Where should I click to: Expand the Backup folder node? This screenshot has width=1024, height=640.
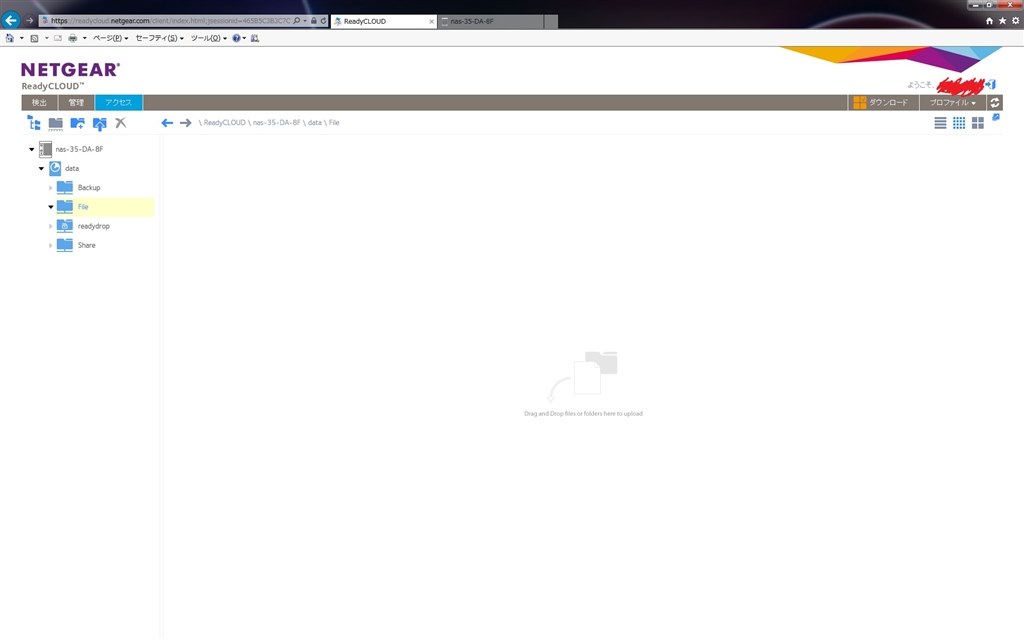click(x=50, y=188)
